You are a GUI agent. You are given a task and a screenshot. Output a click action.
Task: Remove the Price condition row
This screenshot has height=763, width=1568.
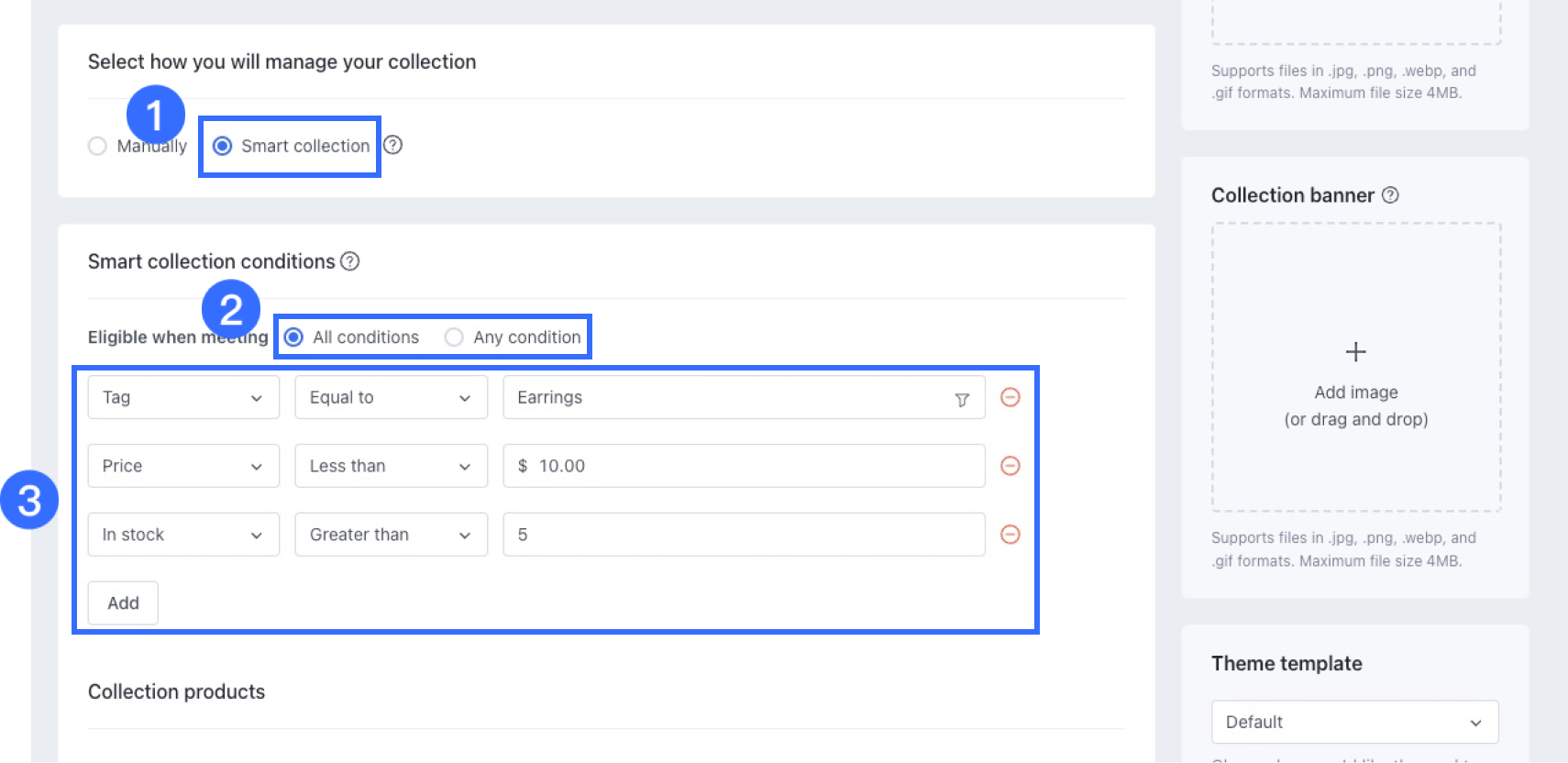click(1010, 466)
